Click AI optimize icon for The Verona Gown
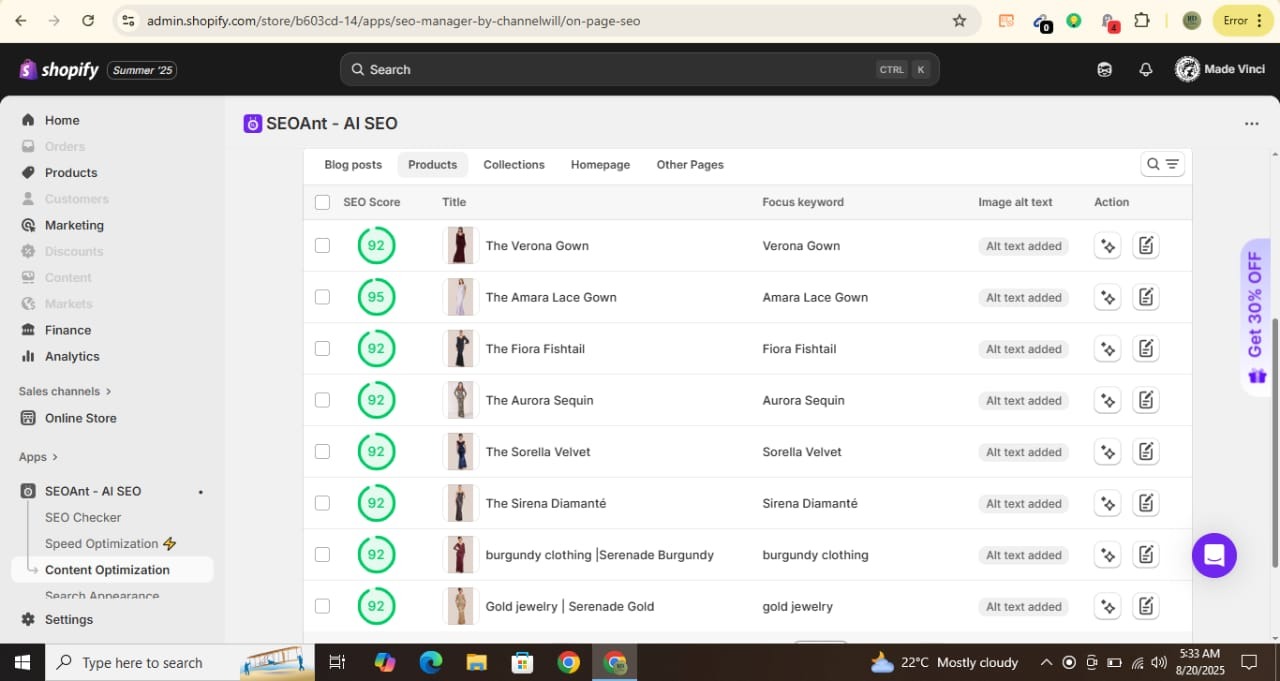Image resolution: width=1280 pixels, height=681 pixels. tap(1107, 246)
